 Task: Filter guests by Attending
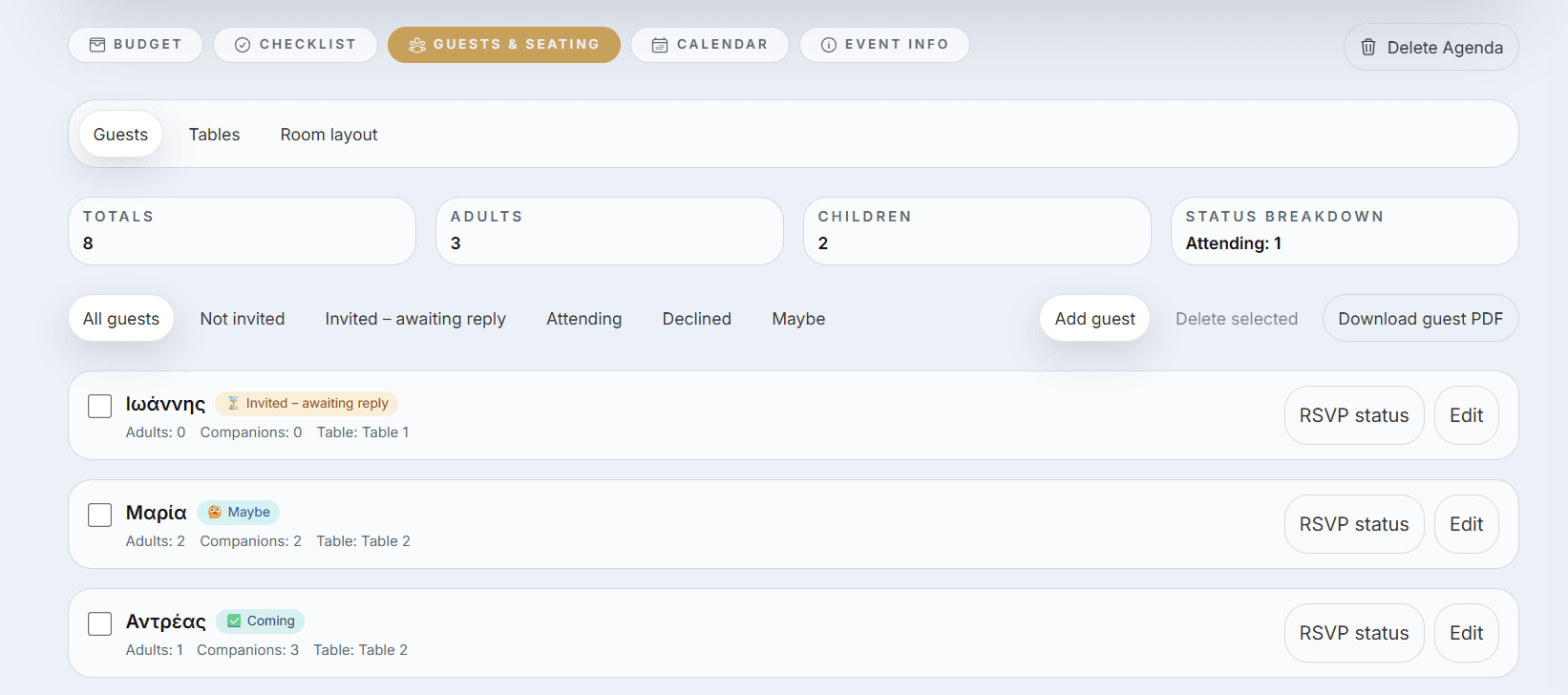click(583, 319)
